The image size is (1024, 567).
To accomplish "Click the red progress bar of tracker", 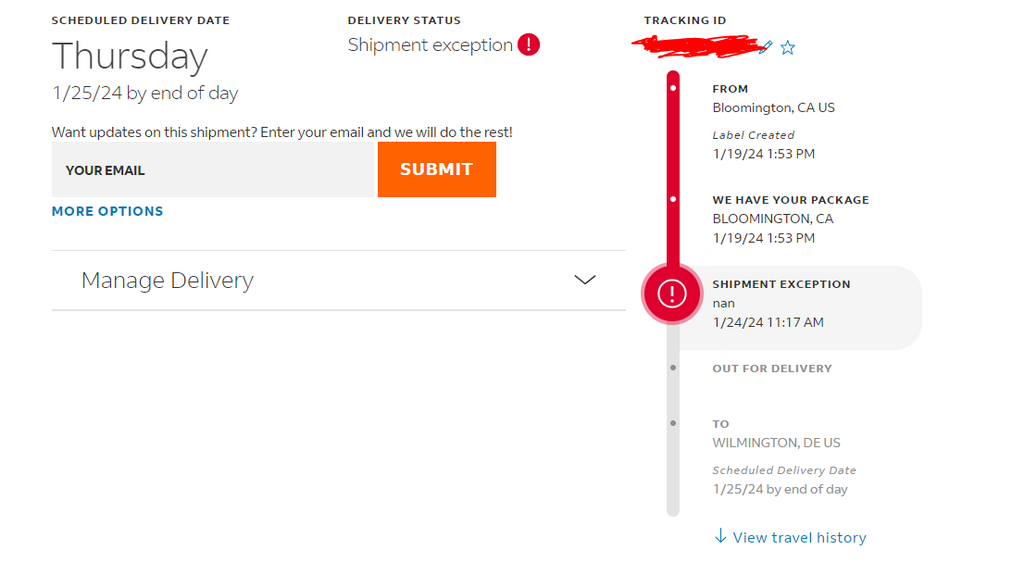I will tap(673, 168).
